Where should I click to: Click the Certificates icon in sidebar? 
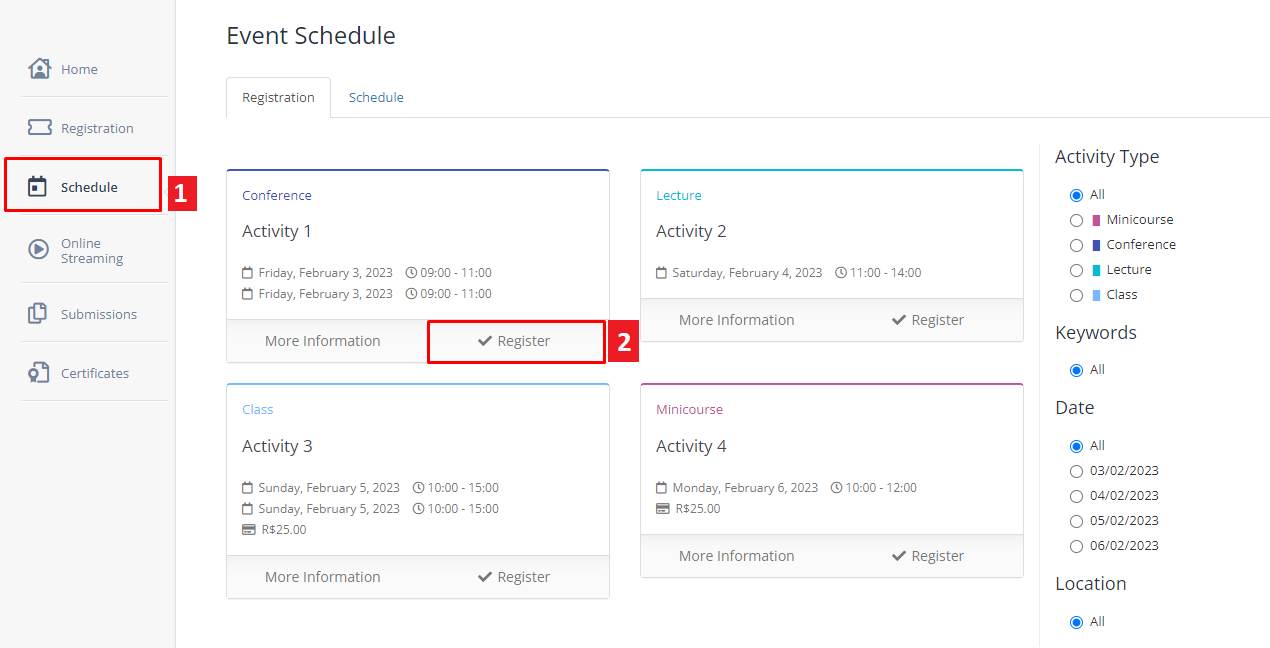(39, 373)
